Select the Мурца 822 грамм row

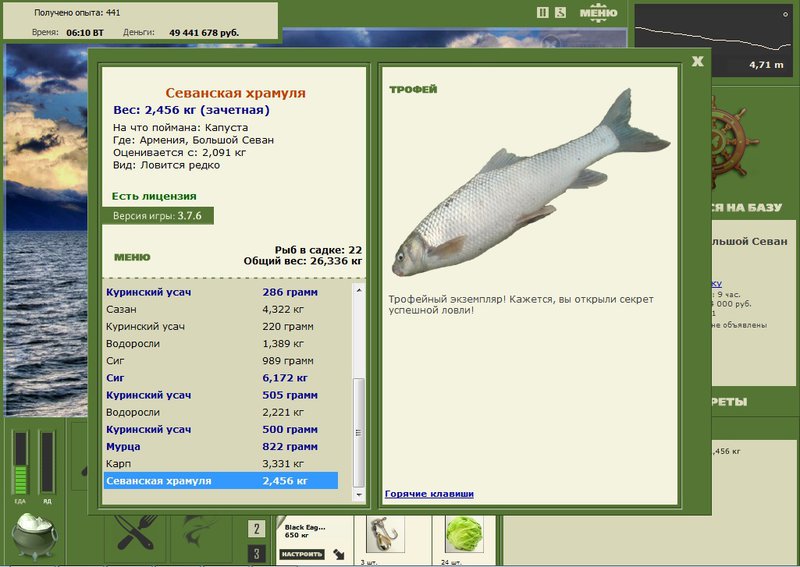(220, 447)
